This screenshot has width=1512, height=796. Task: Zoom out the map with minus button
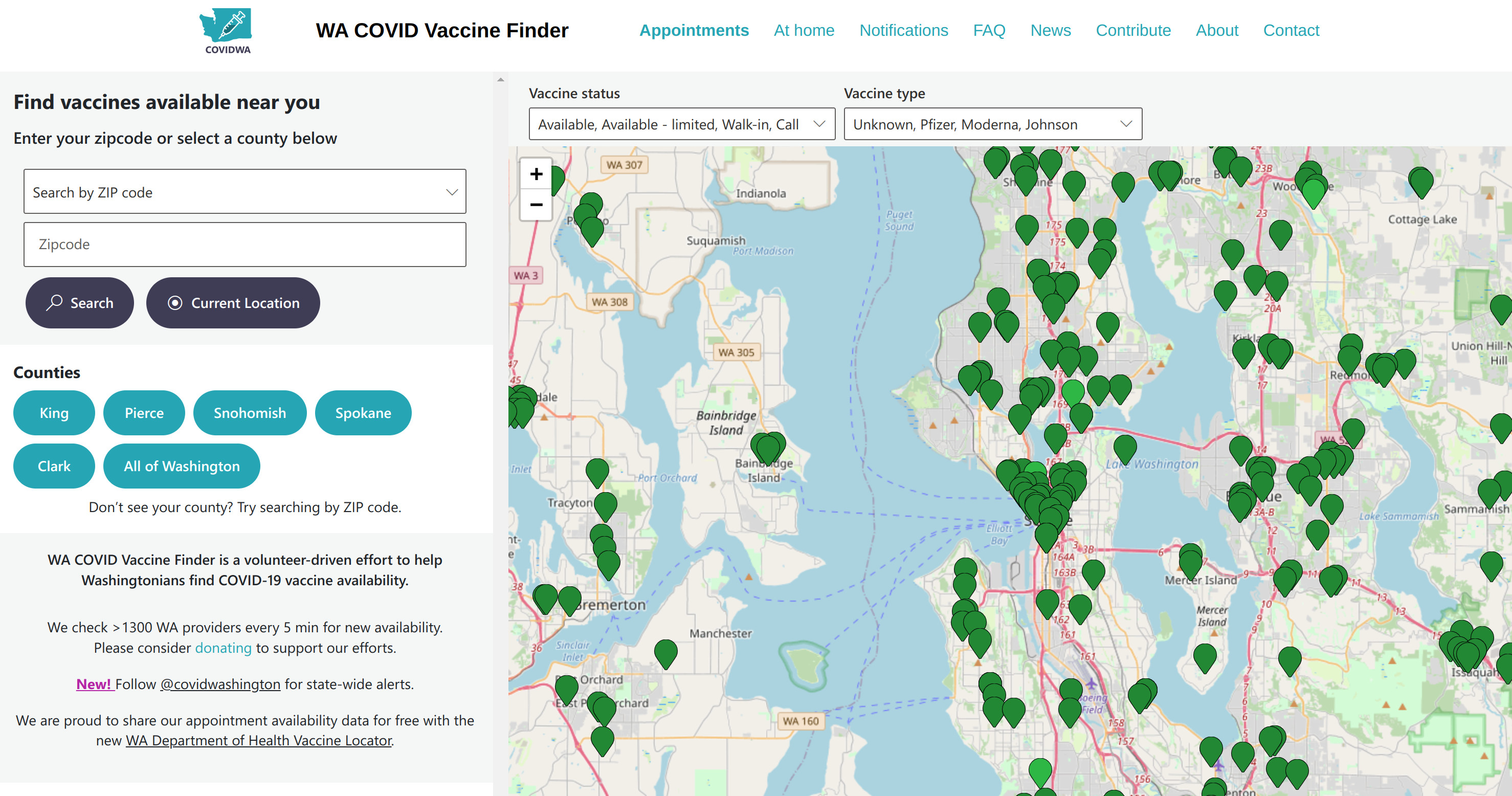(536, 205)
